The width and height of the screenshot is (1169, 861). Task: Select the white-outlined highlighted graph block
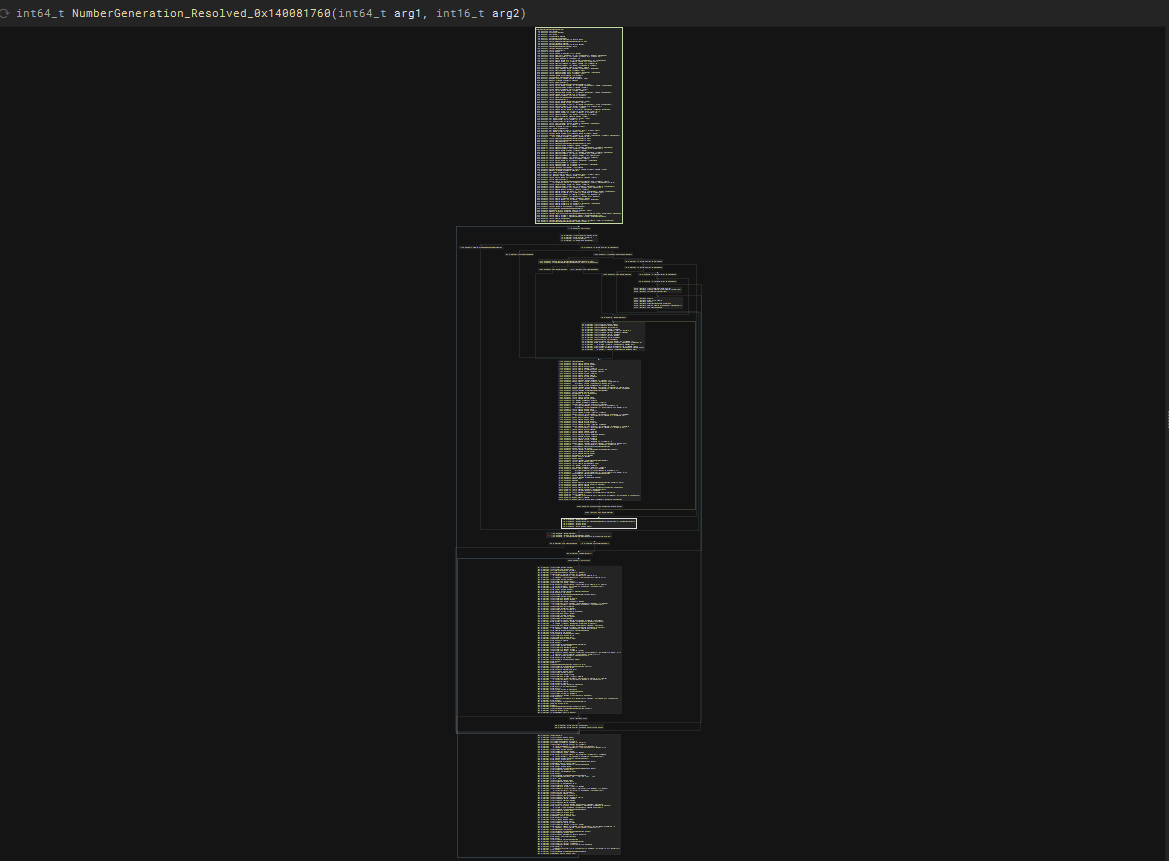point(598,523)
